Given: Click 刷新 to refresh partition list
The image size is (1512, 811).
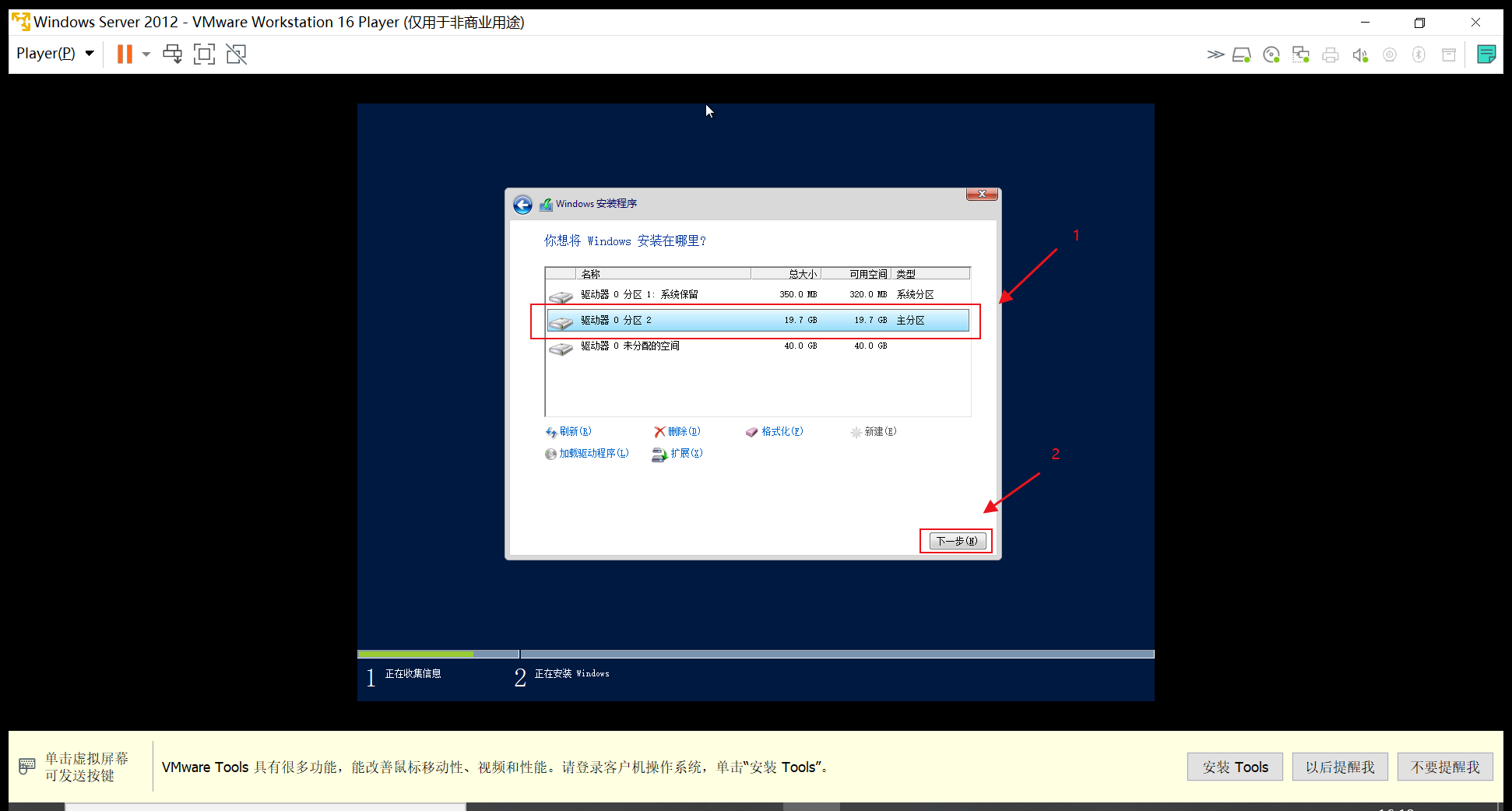Looking at the screenshot, I should tap(574, 431).
